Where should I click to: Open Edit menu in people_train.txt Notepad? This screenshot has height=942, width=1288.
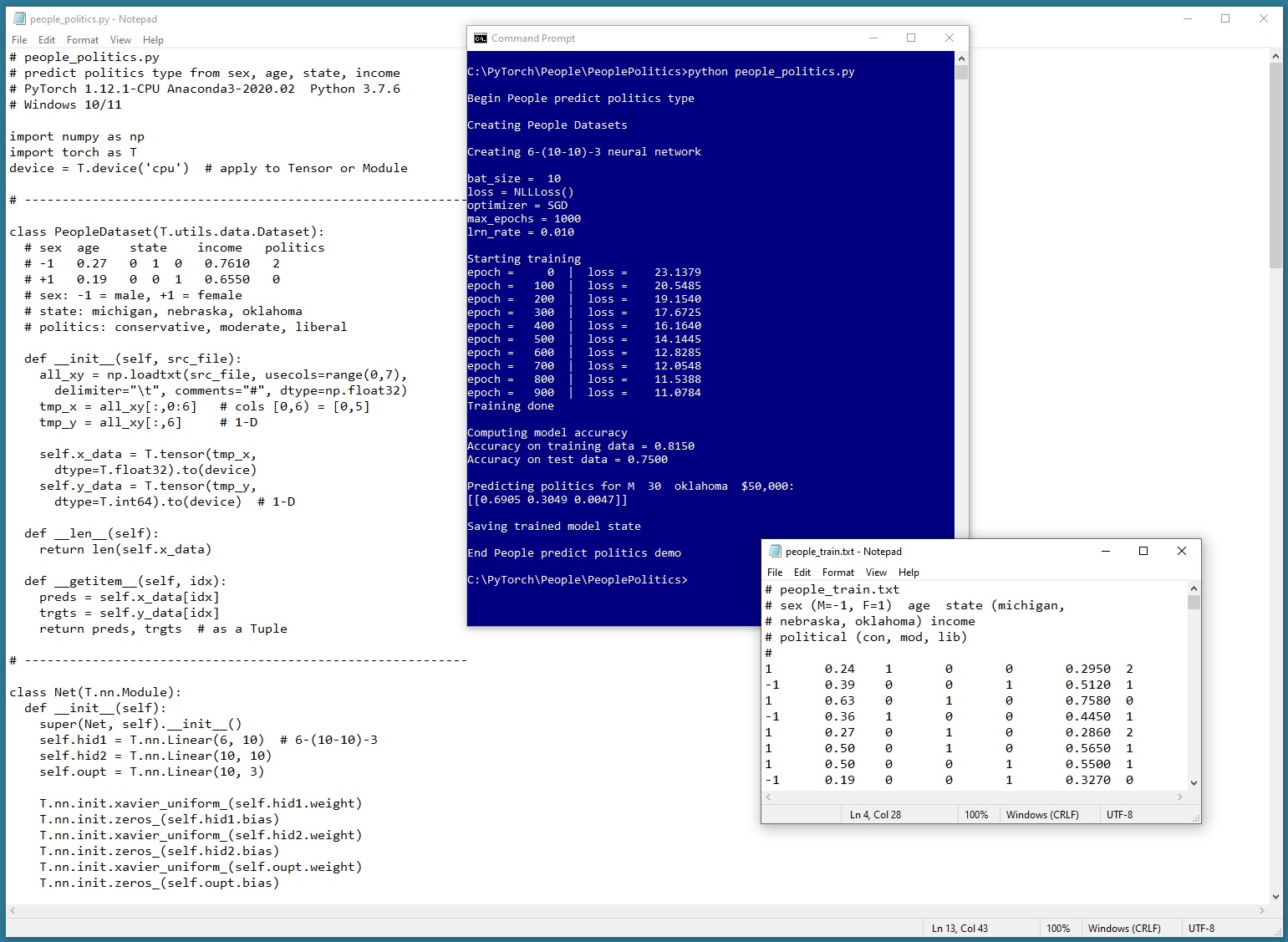tap(802, 573)
